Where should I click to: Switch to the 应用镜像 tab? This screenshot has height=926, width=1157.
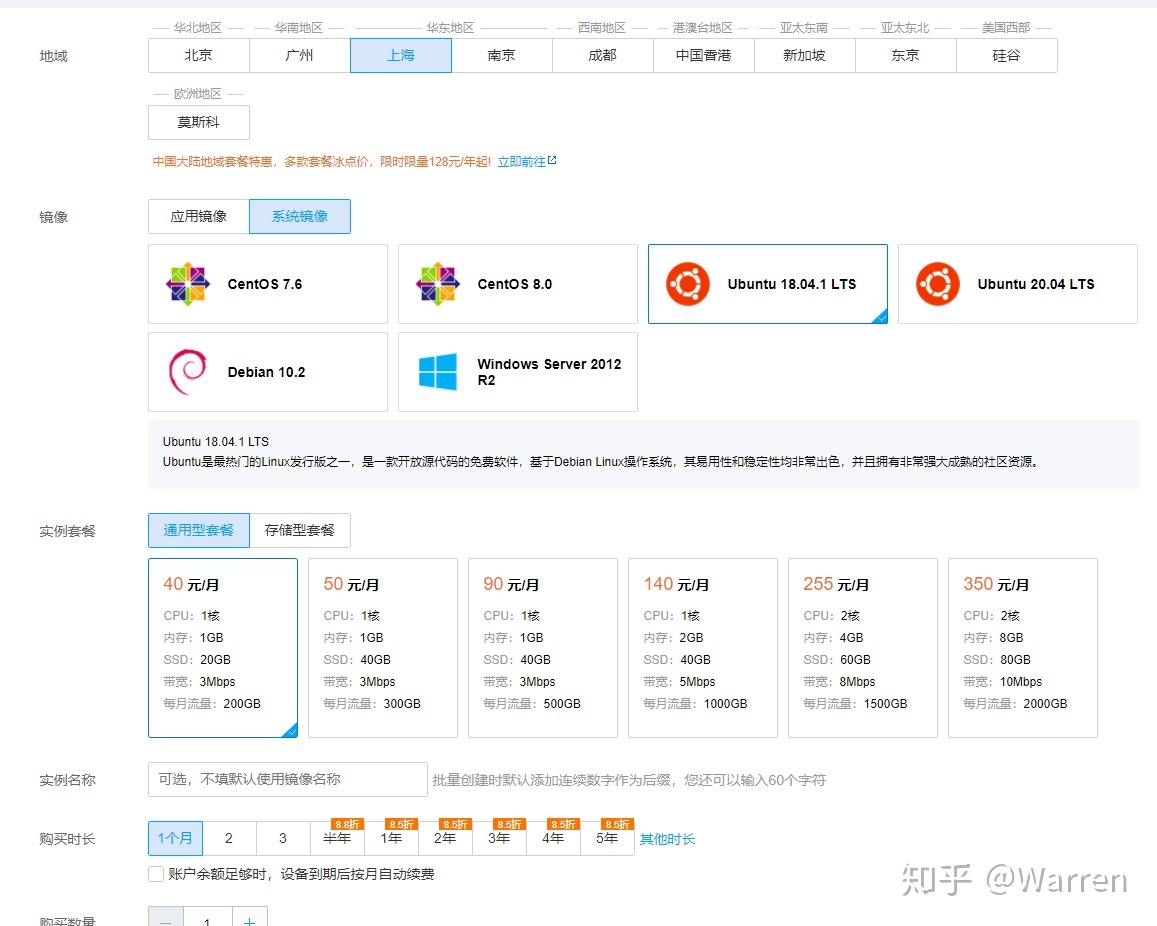(198, 216)
